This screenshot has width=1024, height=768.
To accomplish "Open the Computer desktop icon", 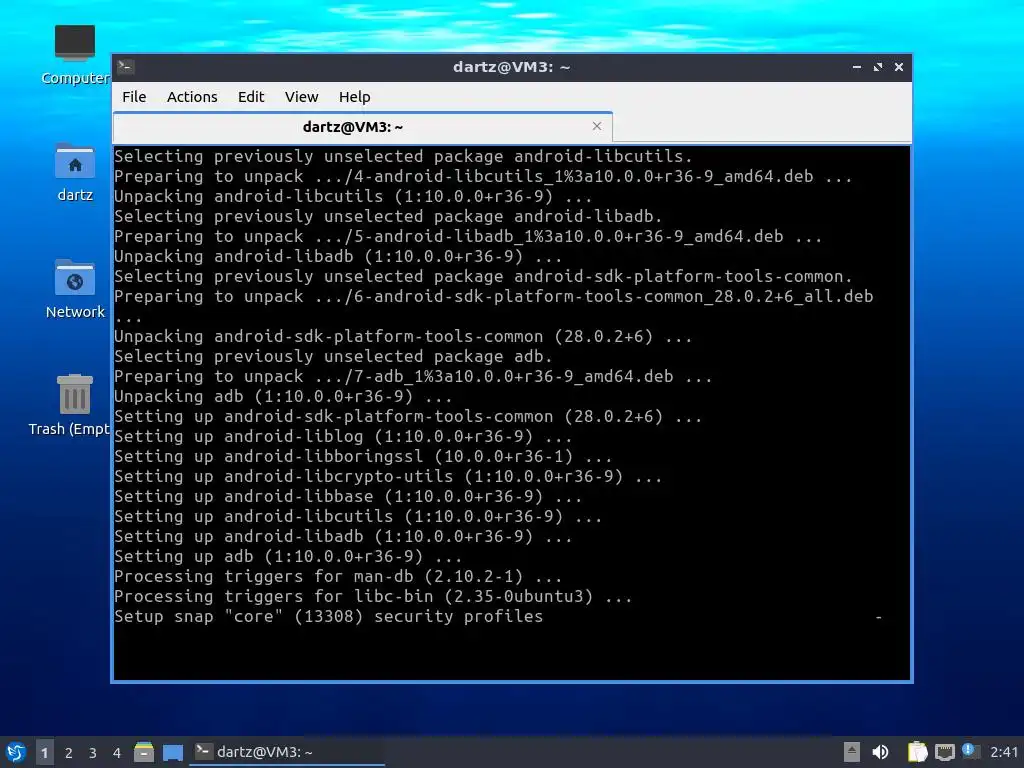I will (74, 55).
